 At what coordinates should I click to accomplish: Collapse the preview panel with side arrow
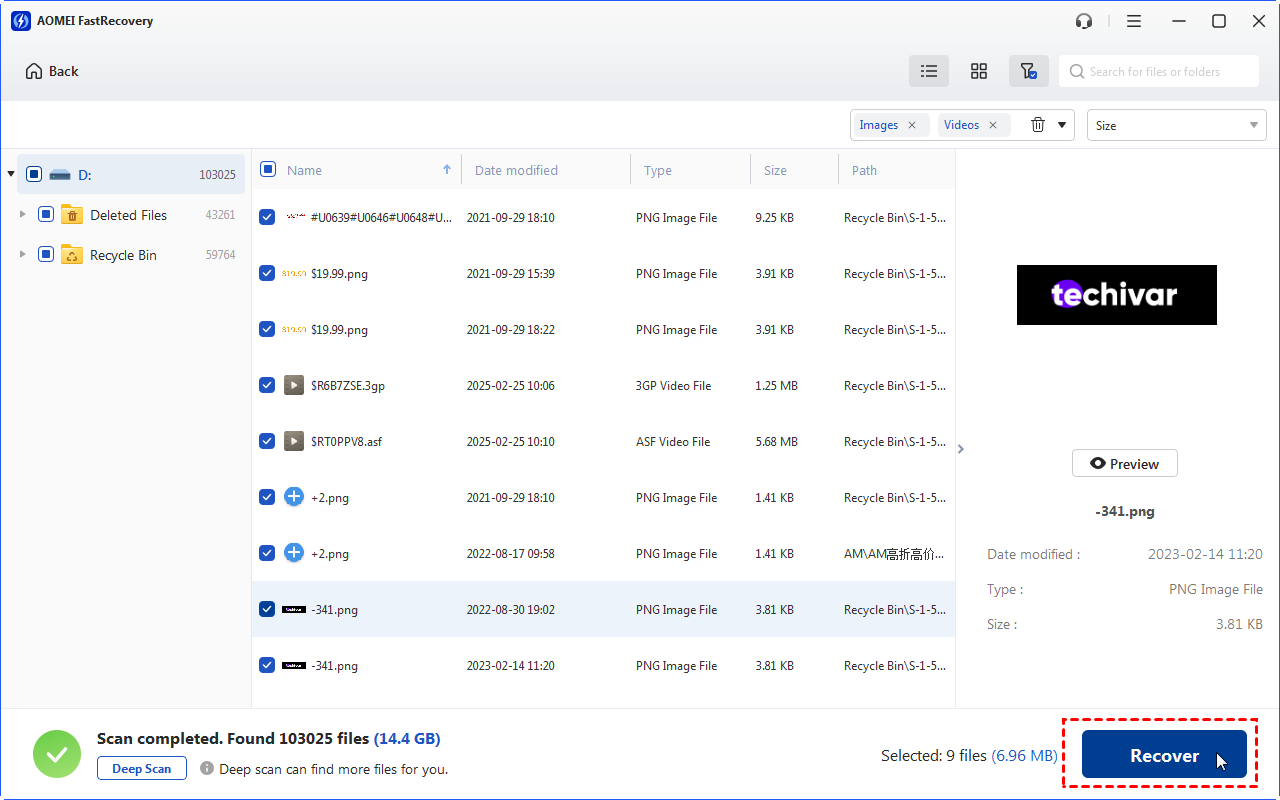pos(961,449)
